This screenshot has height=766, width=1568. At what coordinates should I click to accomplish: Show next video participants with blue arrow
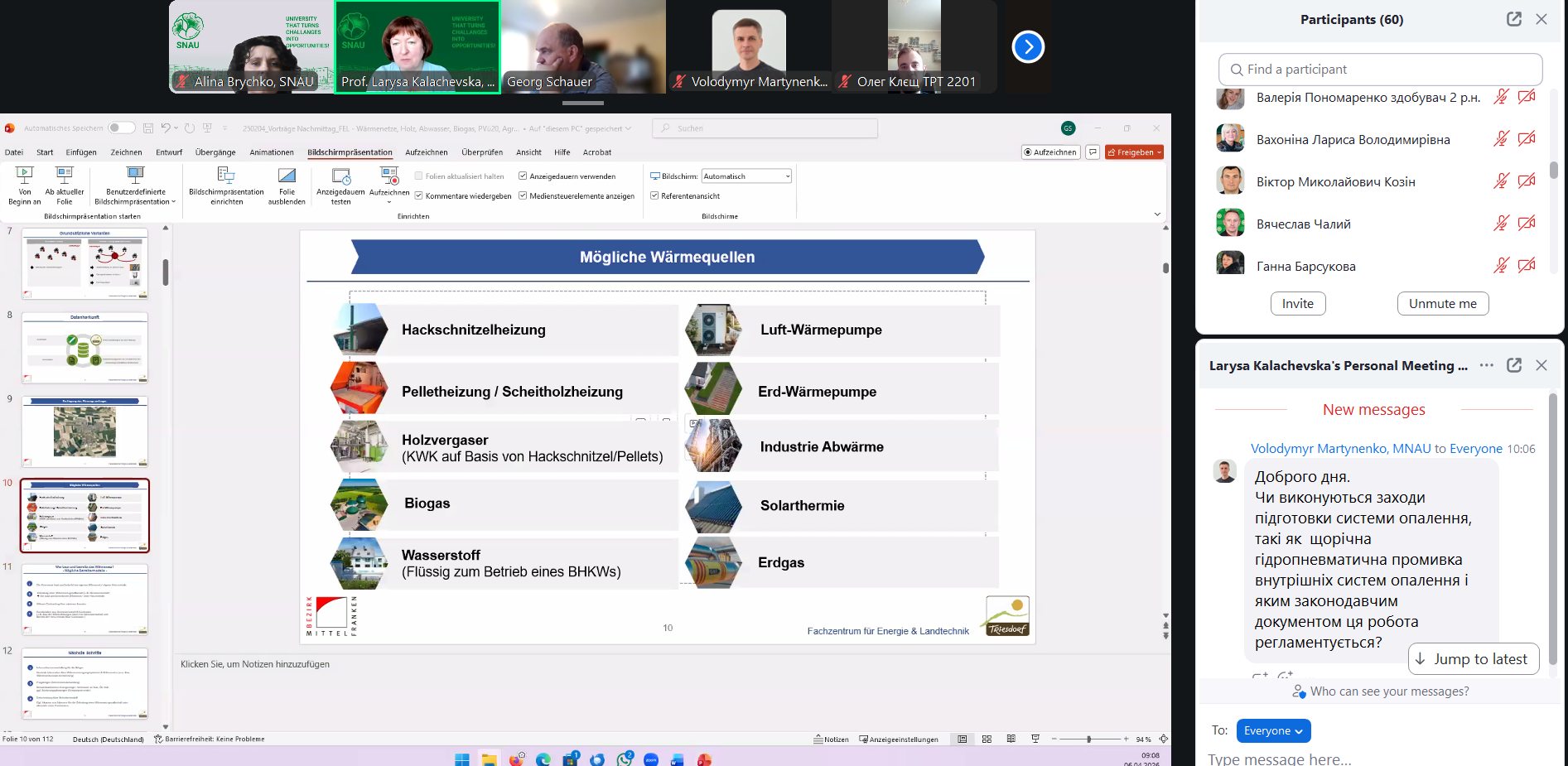click(1028, 46)
